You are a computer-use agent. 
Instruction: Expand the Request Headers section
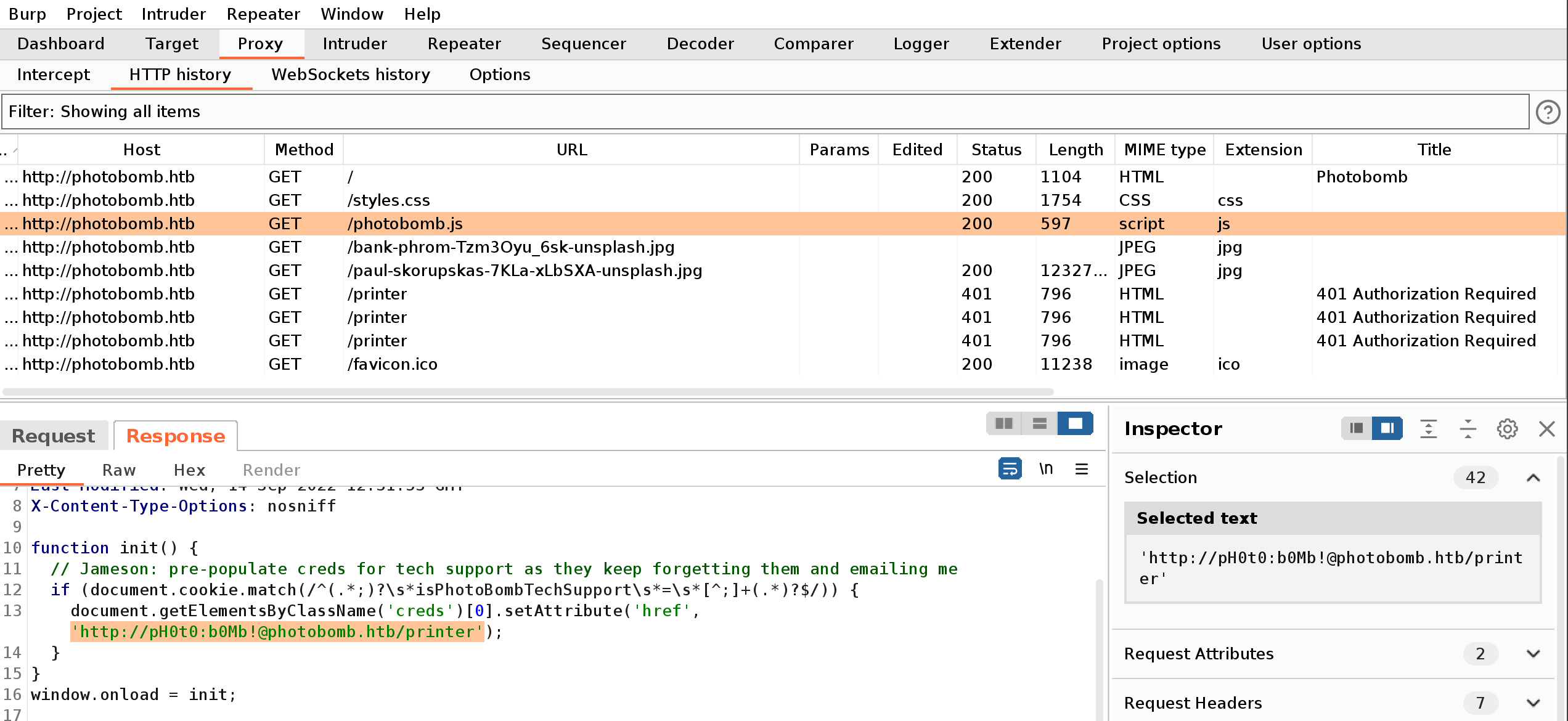click(x=1333, y=703)
